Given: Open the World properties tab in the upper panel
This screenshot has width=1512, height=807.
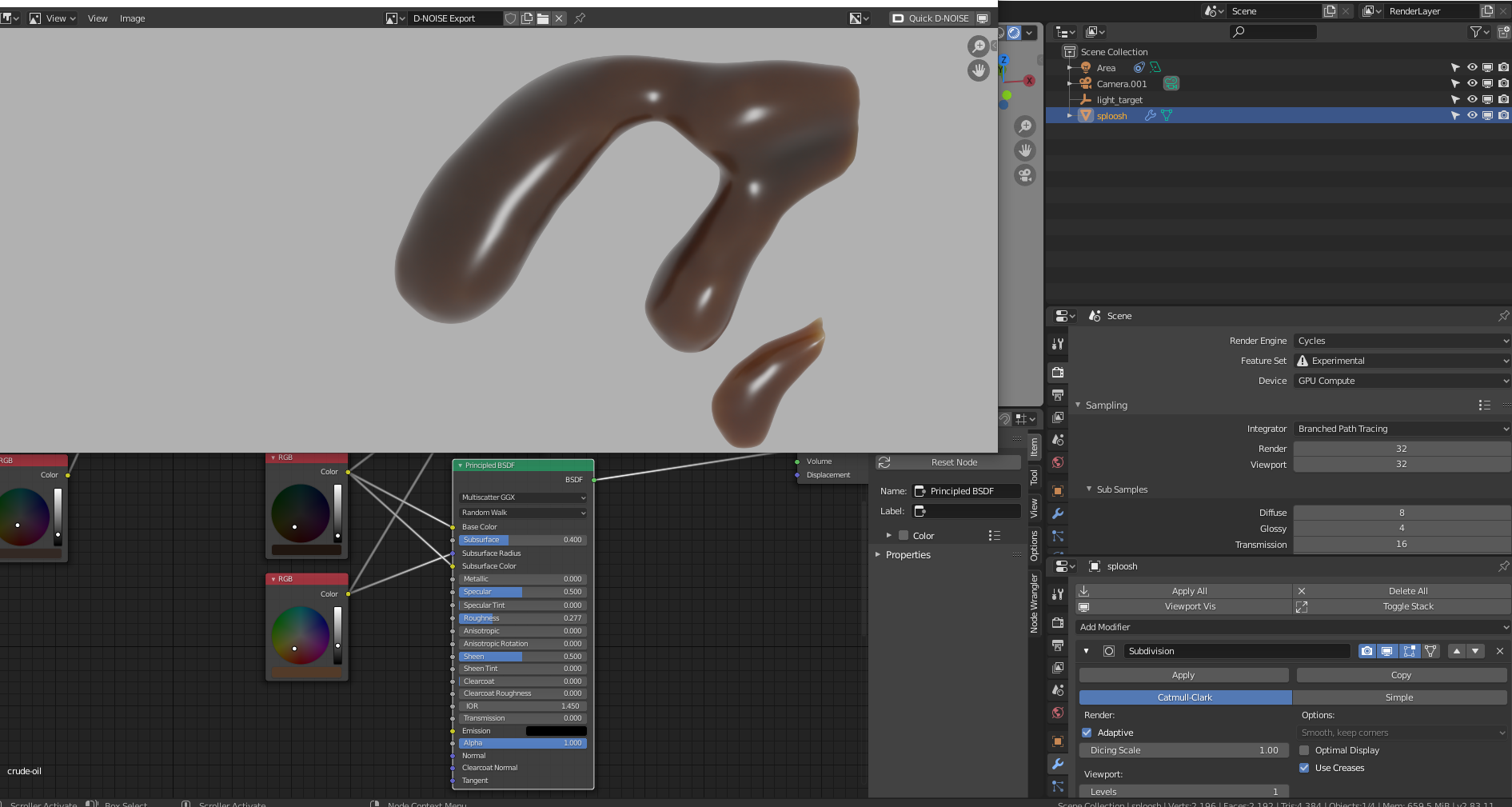Looking at the screenshot, I should (1058, 462).
